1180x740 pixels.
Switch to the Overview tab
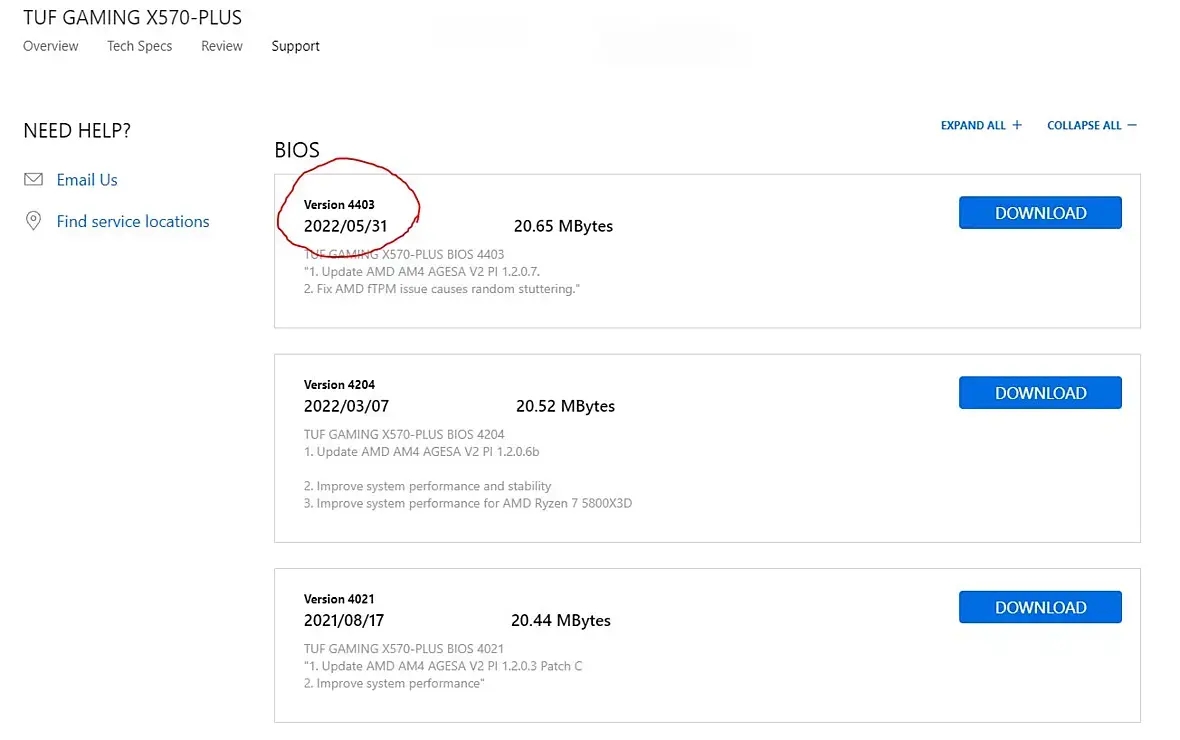50,46
